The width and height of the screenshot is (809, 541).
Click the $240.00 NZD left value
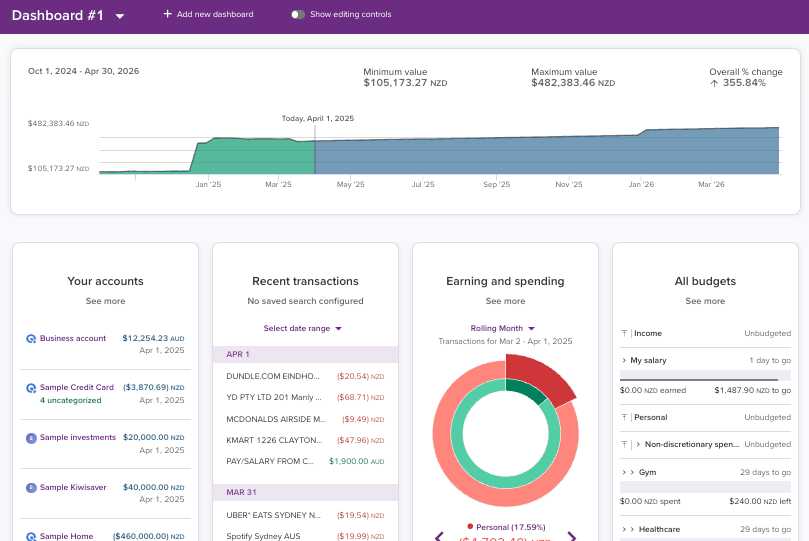click(x=760, y=501)
